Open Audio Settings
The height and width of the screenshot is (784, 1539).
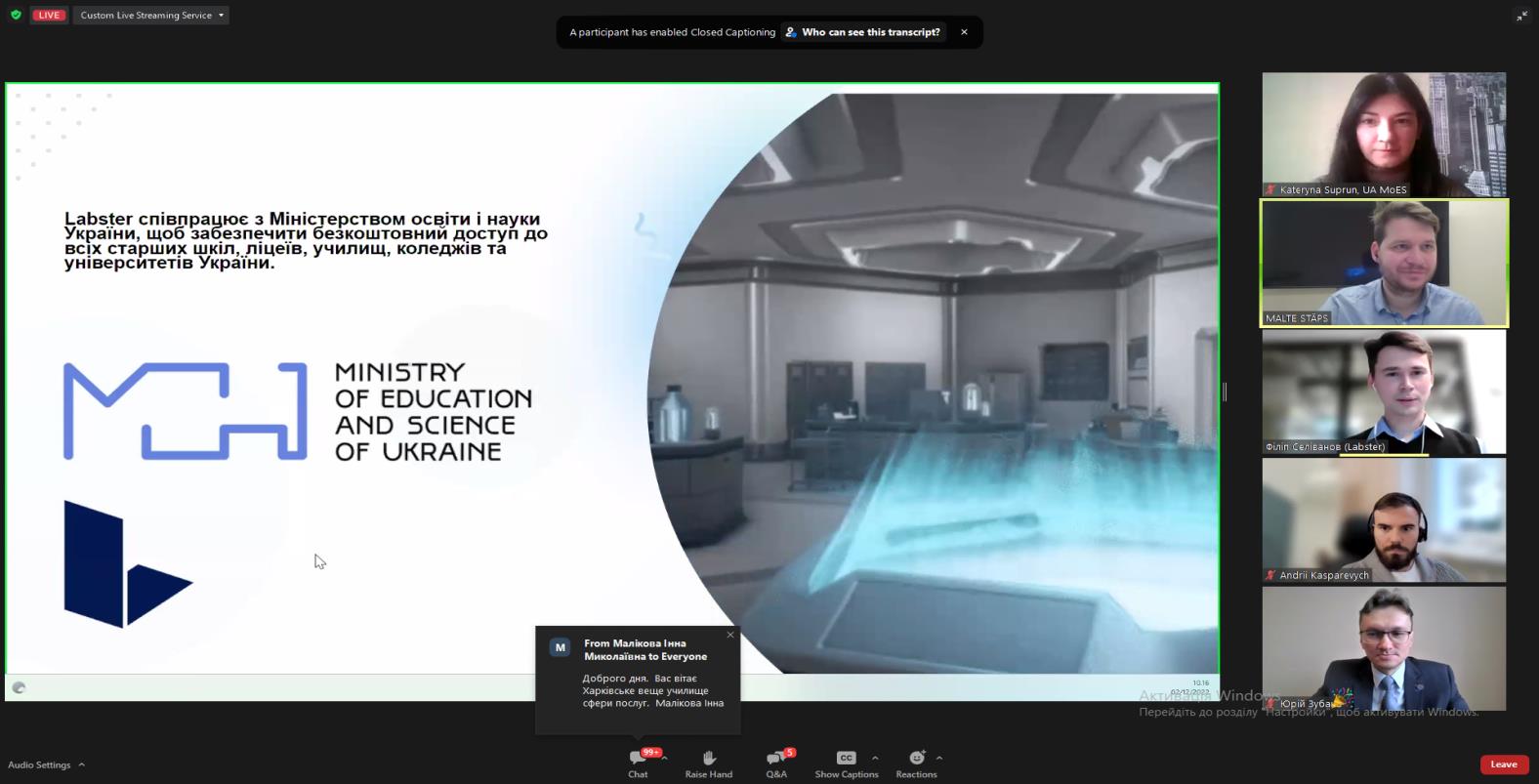pos(39,764)
